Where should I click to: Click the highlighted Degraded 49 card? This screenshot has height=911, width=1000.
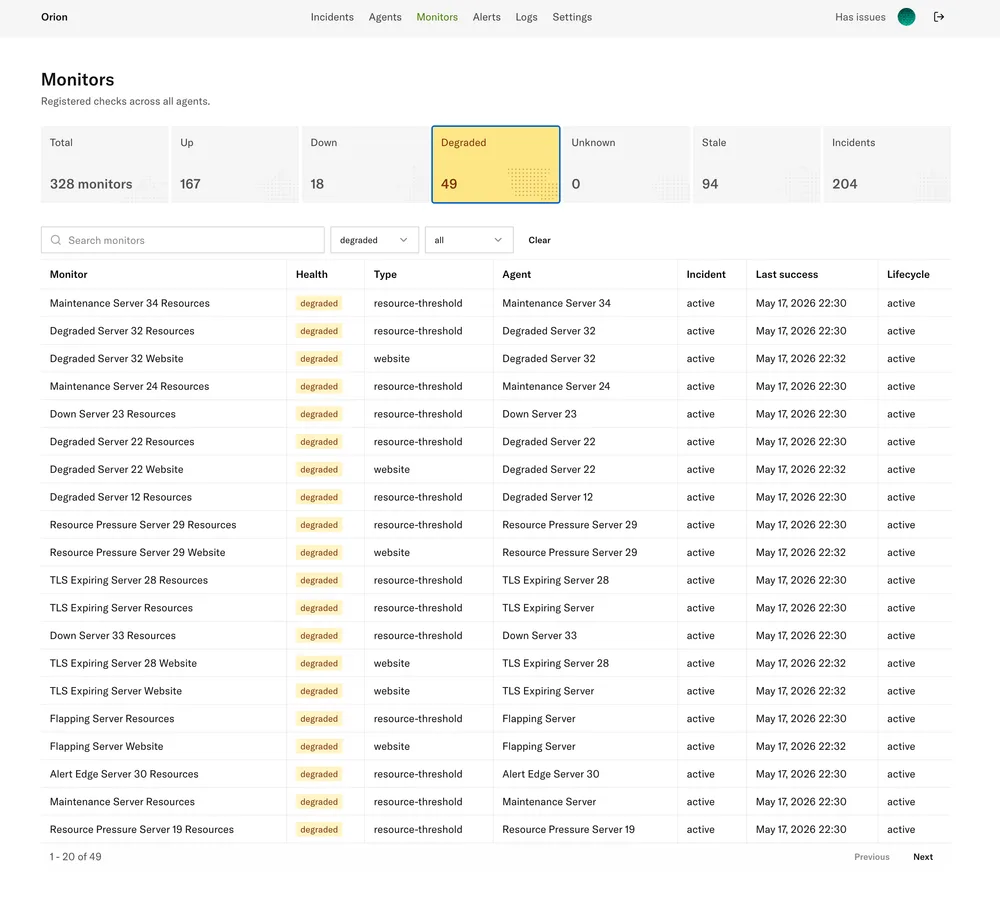(496, 165)
